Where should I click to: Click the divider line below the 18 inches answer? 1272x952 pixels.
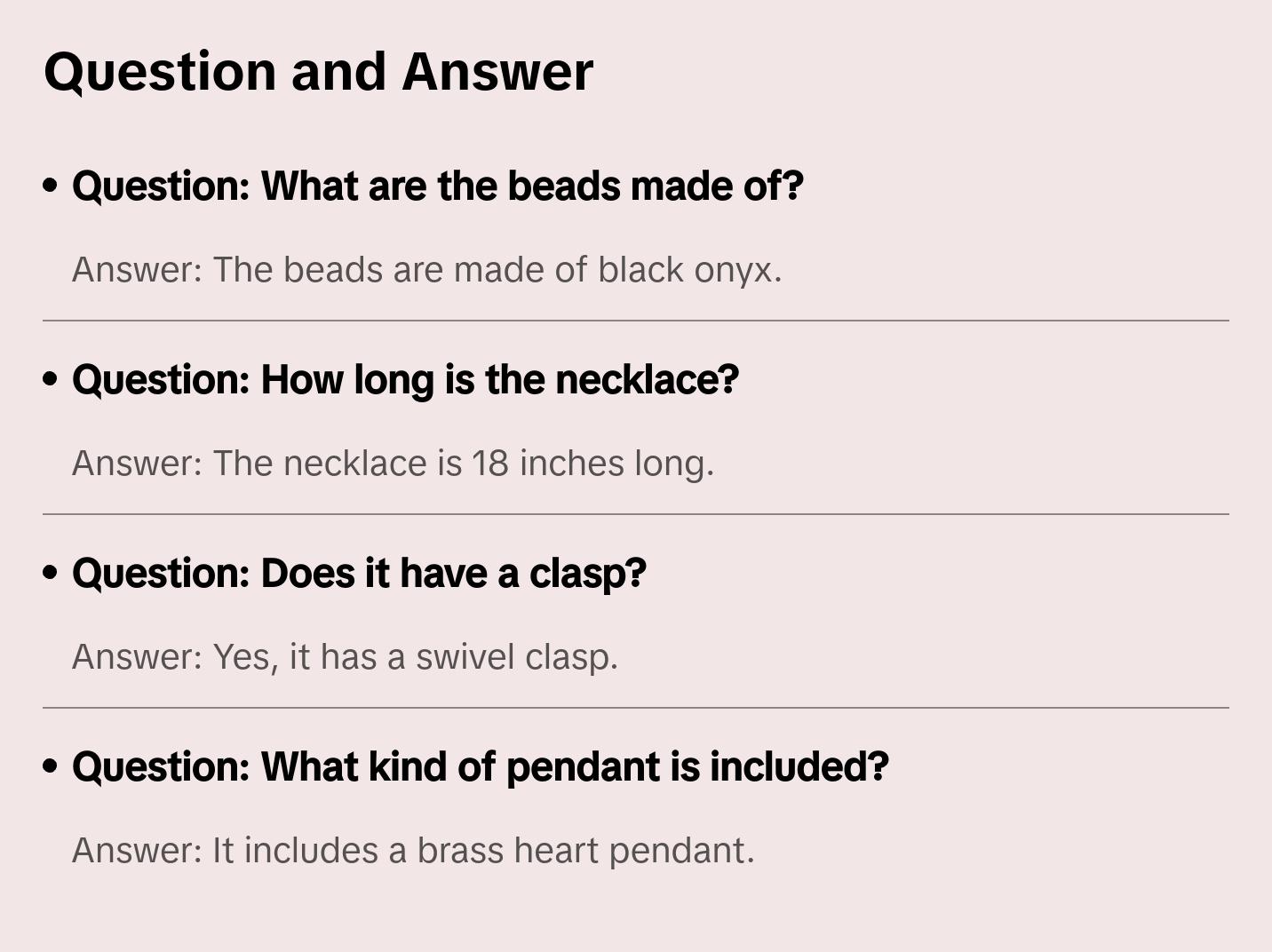(x=636, y=514)
